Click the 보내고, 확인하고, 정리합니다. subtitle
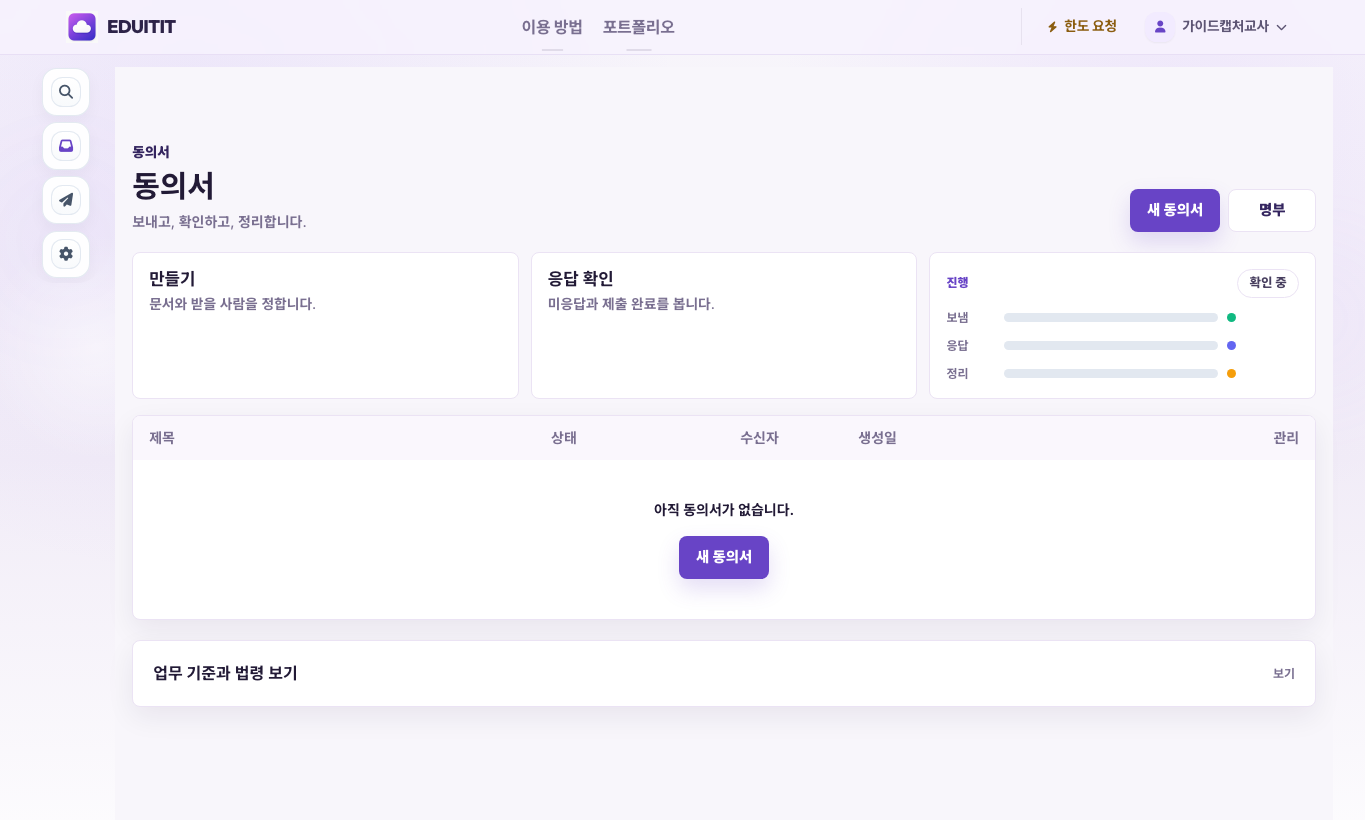 [x=219, y=222]
